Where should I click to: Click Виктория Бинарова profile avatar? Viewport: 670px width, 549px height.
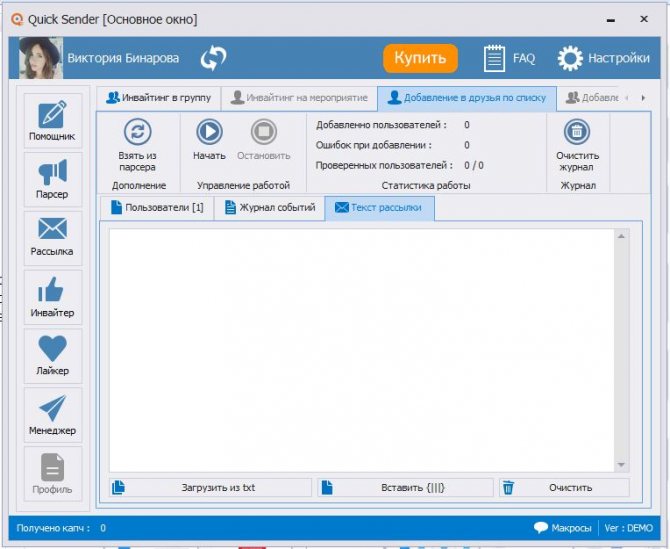[x=41, y=58]
